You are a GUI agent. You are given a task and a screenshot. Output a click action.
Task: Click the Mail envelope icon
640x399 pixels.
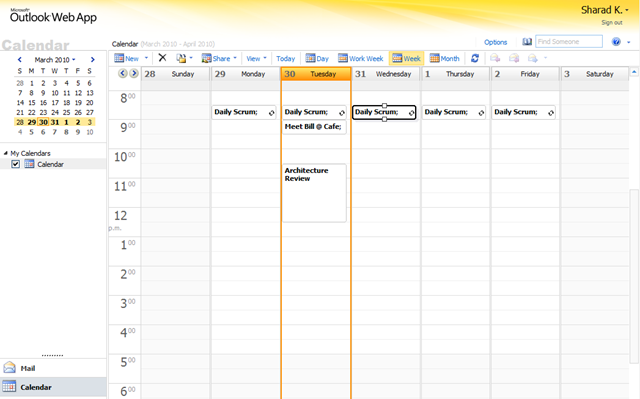click(9, 368)
